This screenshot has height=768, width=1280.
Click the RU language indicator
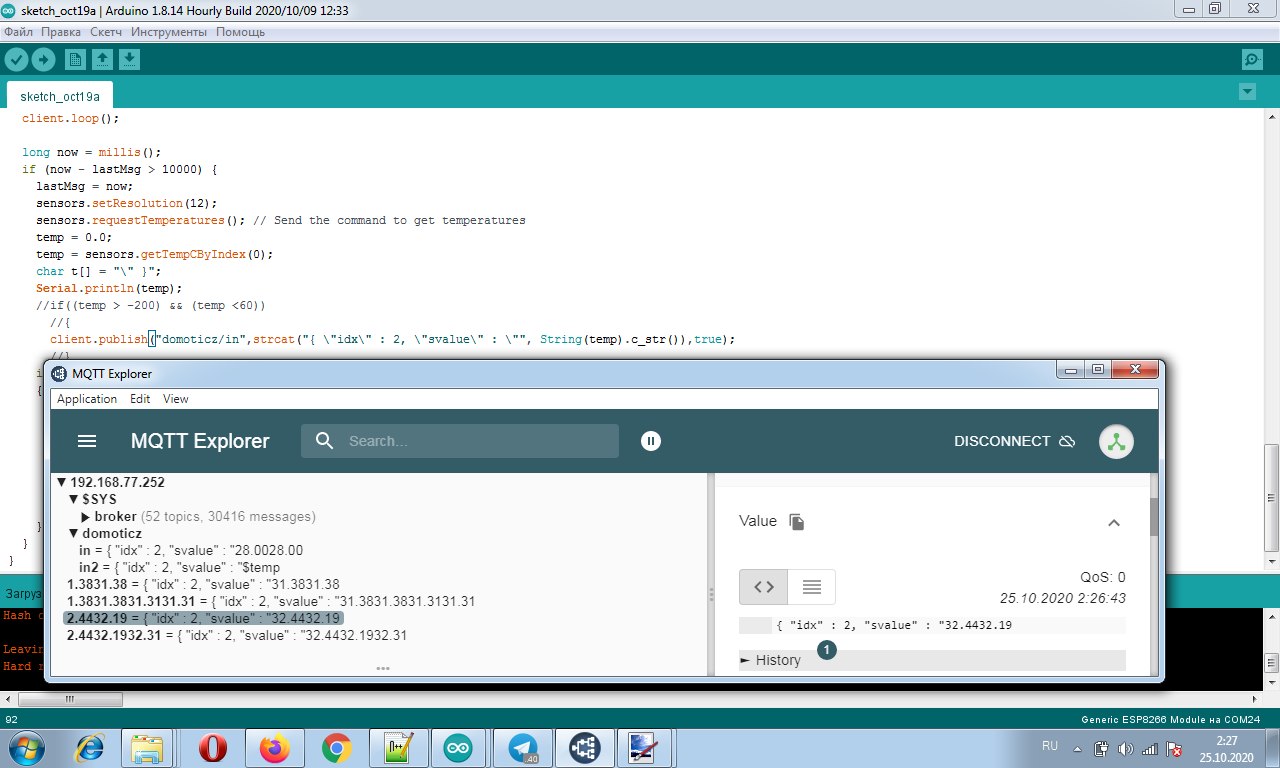(1049, 746)
